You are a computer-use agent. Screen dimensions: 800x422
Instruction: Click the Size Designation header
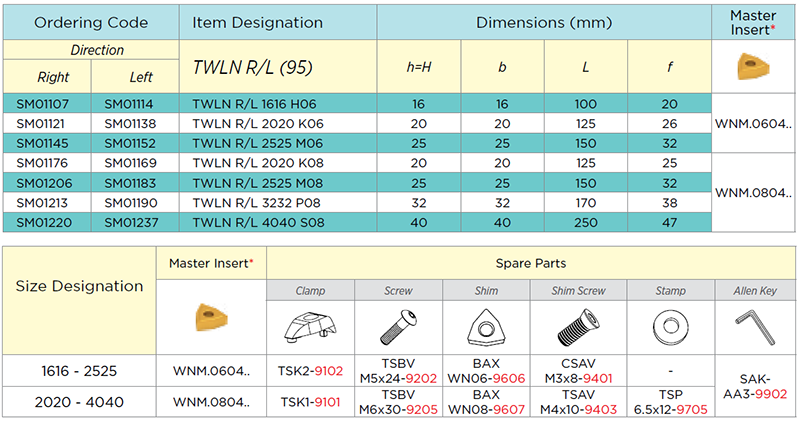pyautogui.click(x=80, y=286)
